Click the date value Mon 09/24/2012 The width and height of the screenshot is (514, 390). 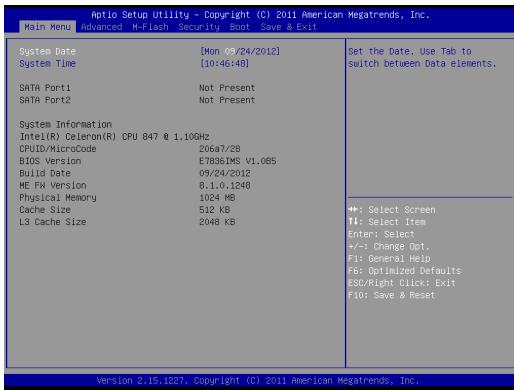pyautogui.click(x=240, y=51)
